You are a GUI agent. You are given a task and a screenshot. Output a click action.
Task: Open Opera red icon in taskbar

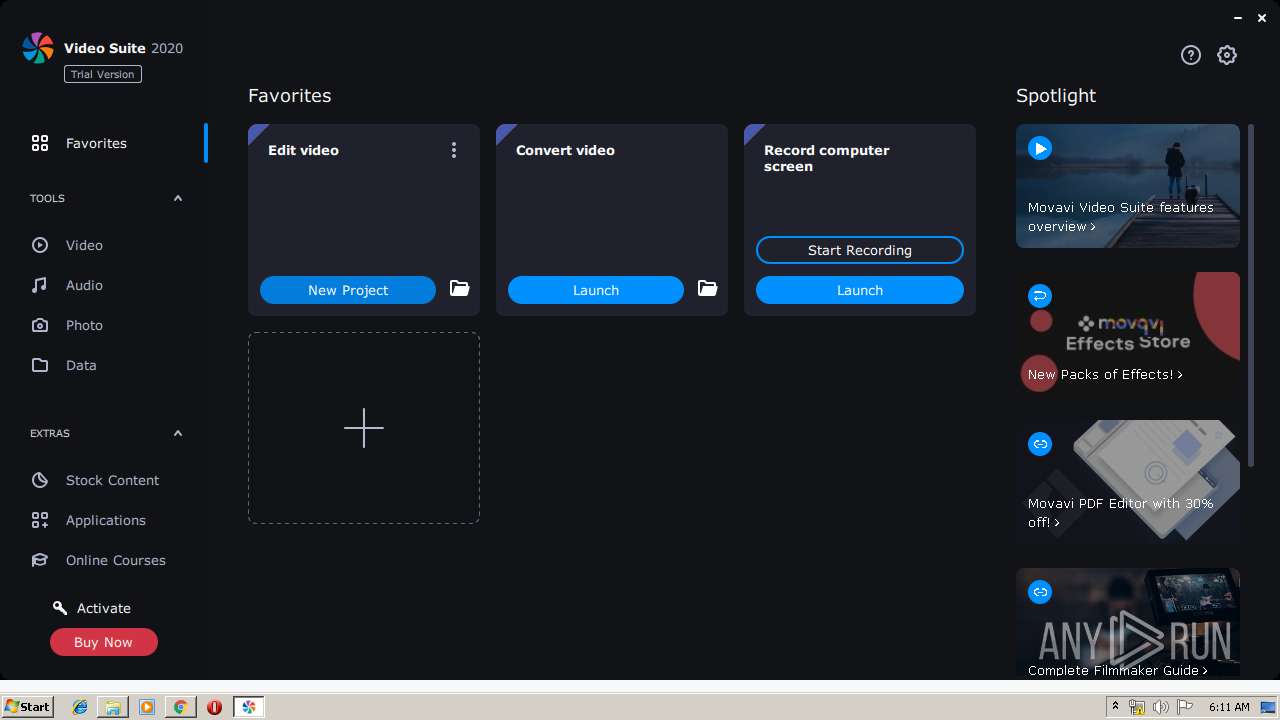coord(214,707)
